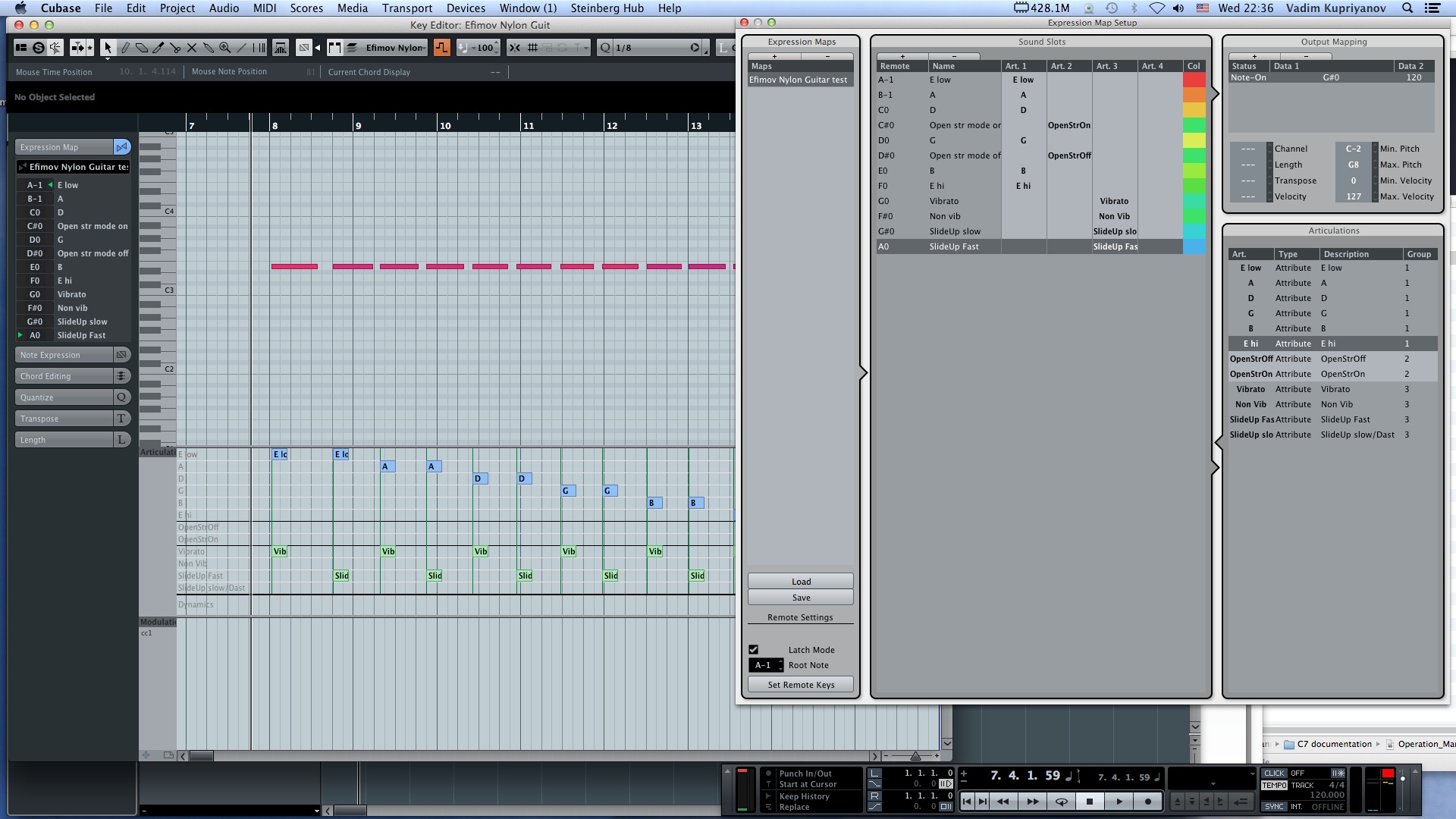Toggle the orange Auto-Scroll button
The image size is (1456, 819).
point(441,48)
